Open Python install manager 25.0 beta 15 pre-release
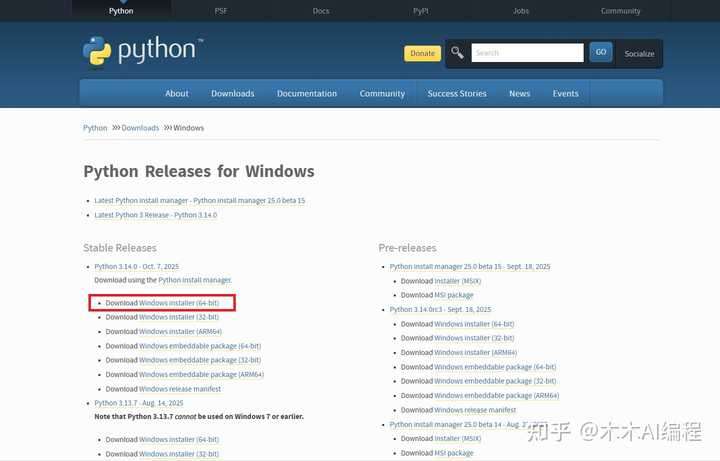Viewport: 720px width, 461px height. pos(469,267)
